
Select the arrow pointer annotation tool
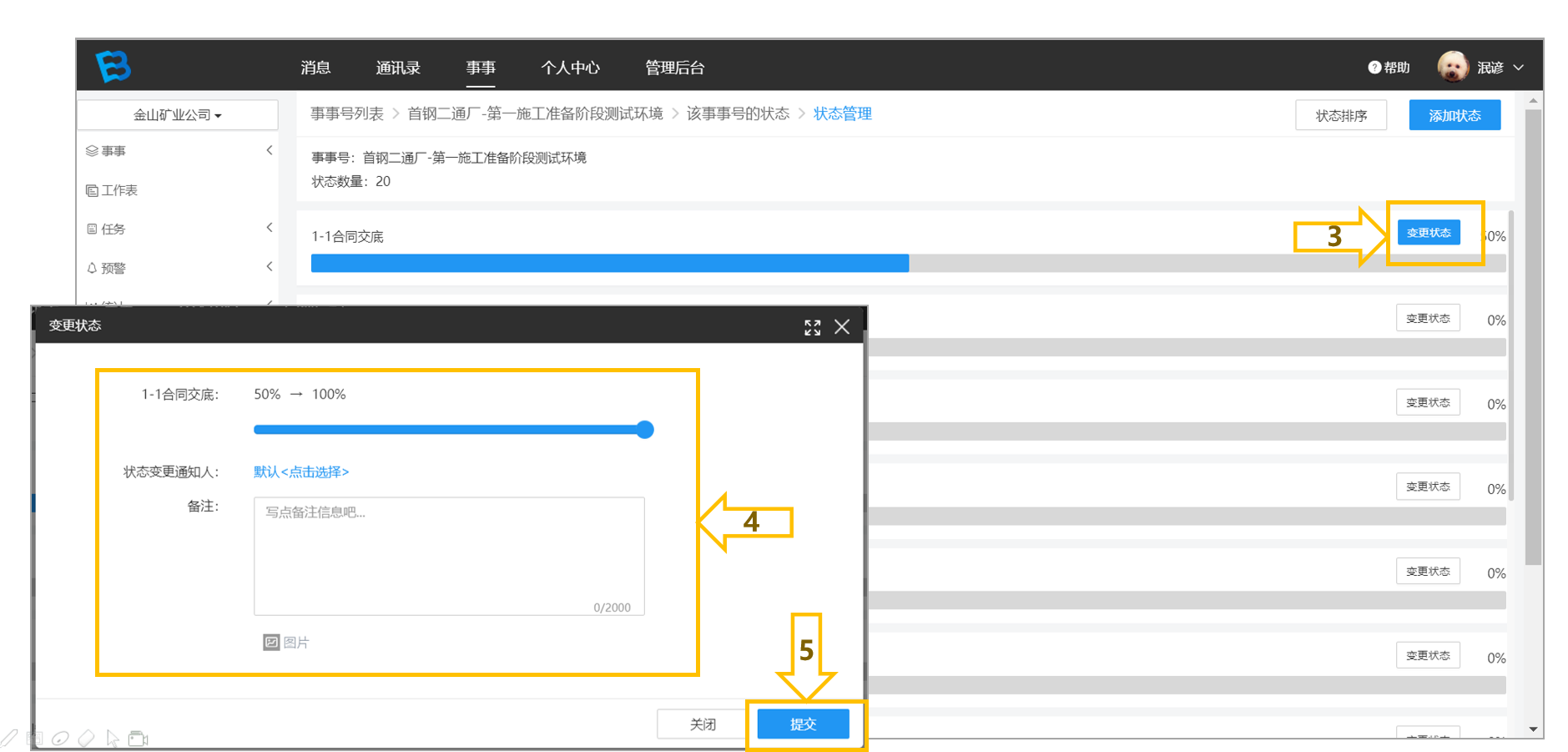click(113, 739)
